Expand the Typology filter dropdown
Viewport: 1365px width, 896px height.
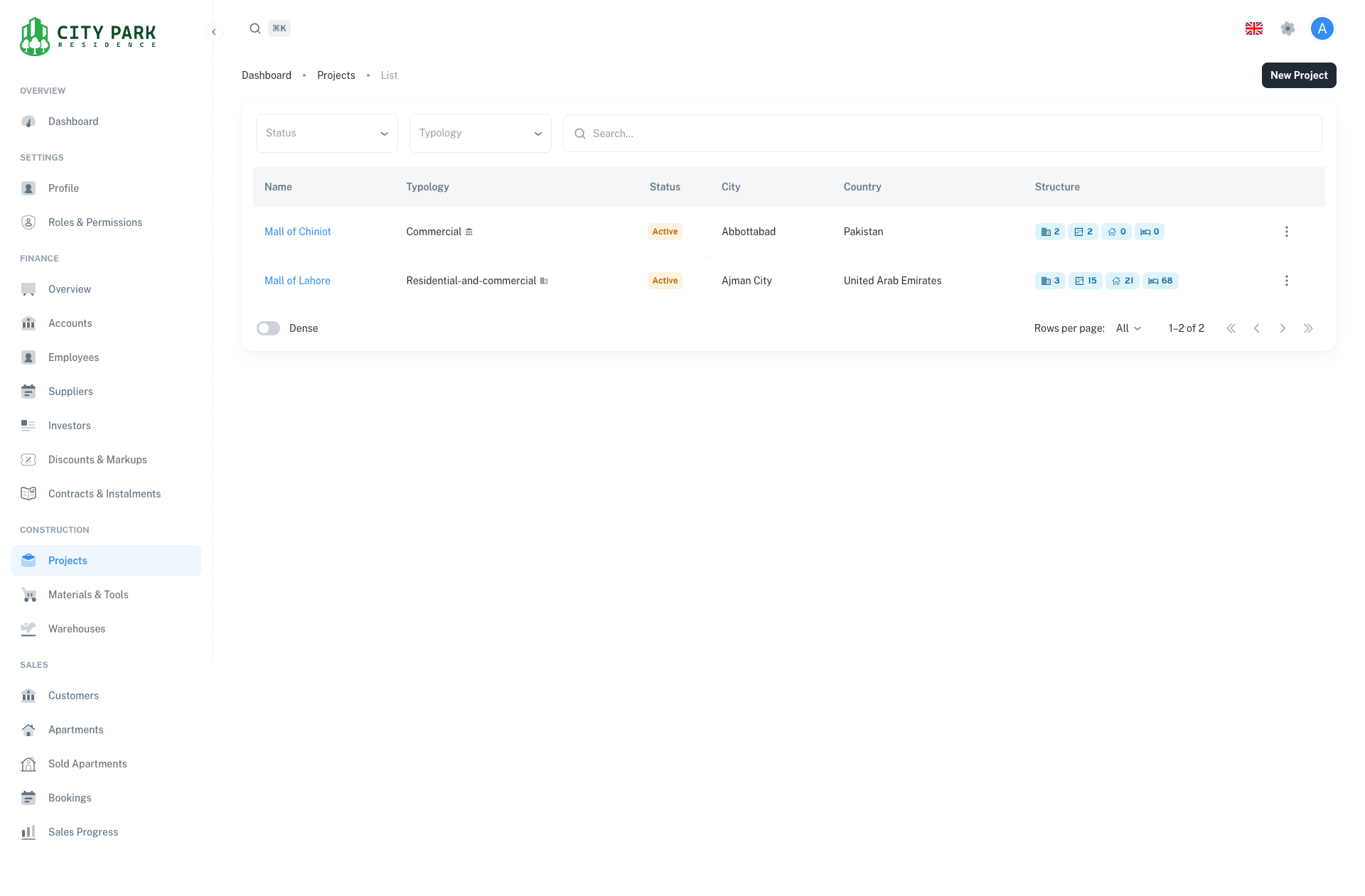point(480,133)
